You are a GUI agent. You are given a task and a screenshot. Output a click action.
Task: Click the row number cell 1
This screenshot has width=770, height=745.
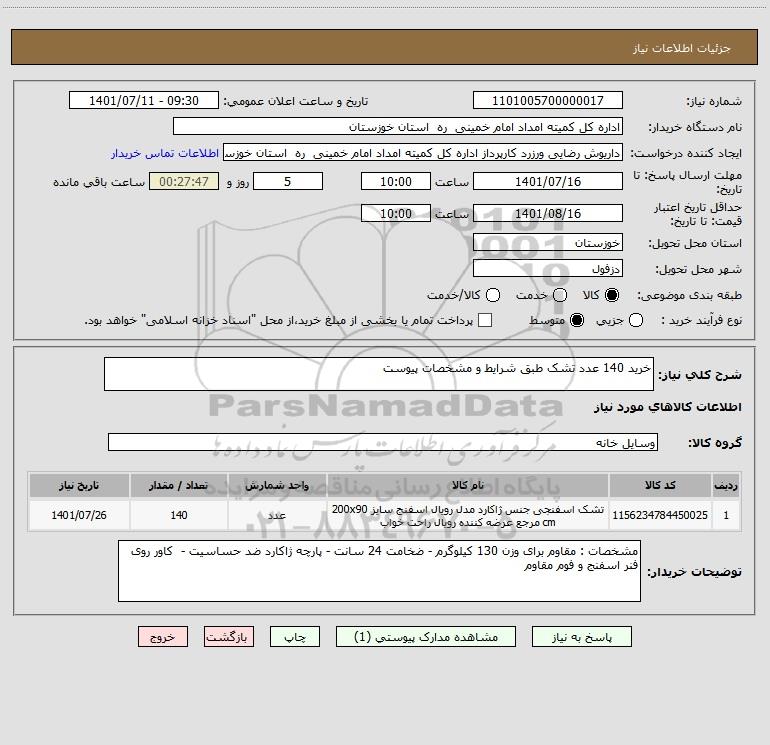(x=726, y=515)
